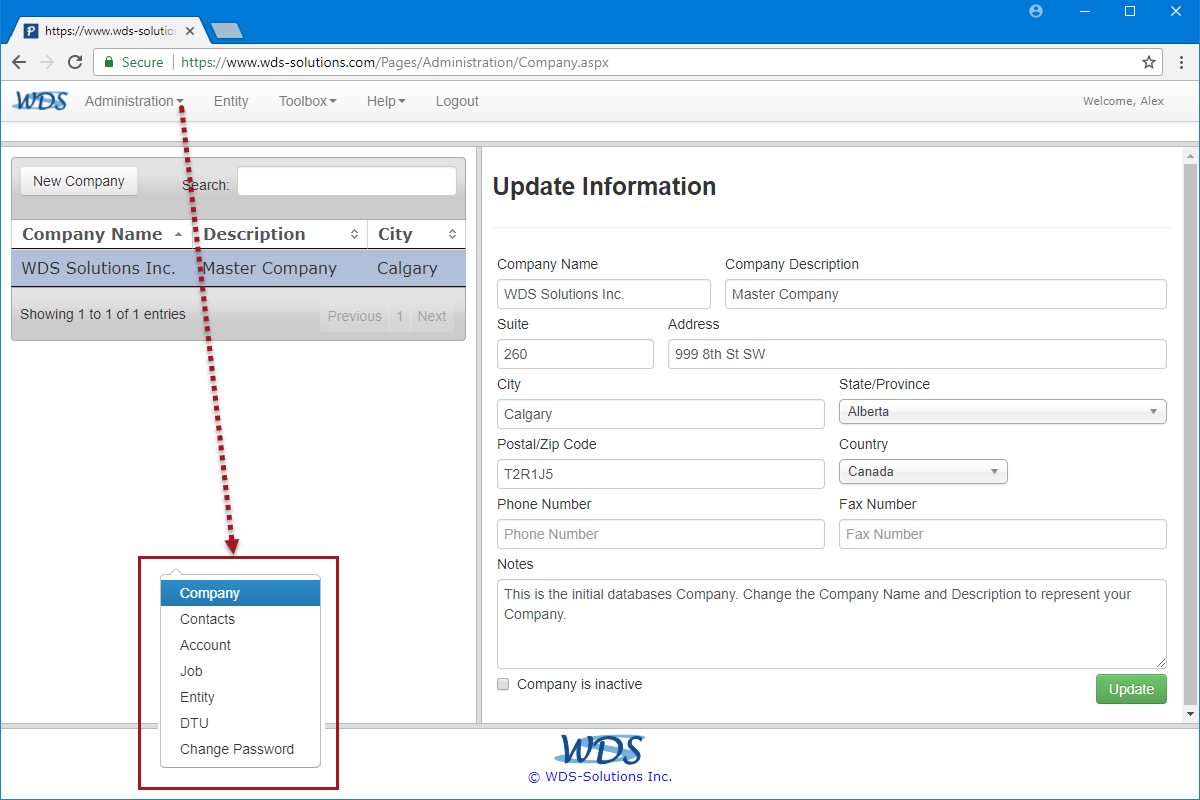
Task: Click the browser address bar URL
Action: tap(395, 62)
